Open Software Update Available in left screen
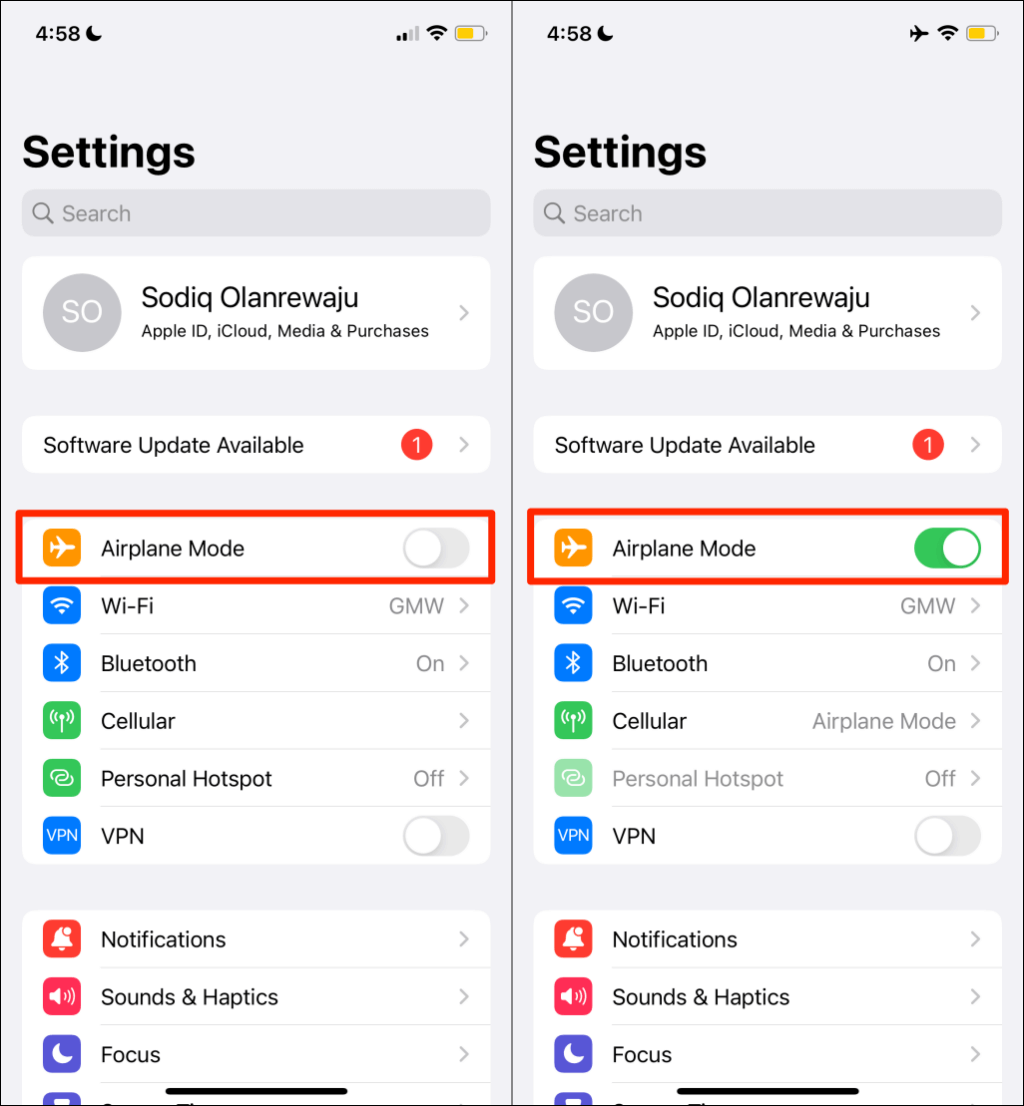 pyautogui.click(x=256, y=444)
